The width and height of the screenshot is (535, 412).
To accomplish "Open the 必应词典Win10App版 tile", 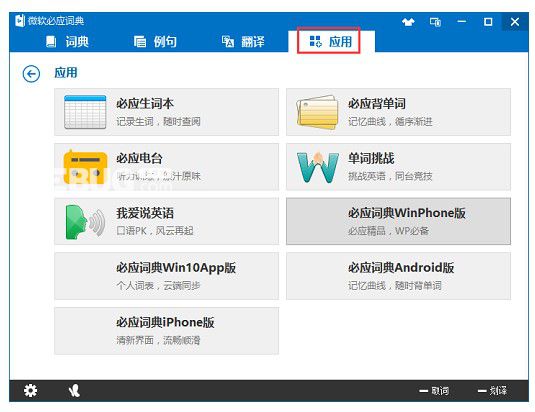I will pyautogui.click(x=167, y=276).
